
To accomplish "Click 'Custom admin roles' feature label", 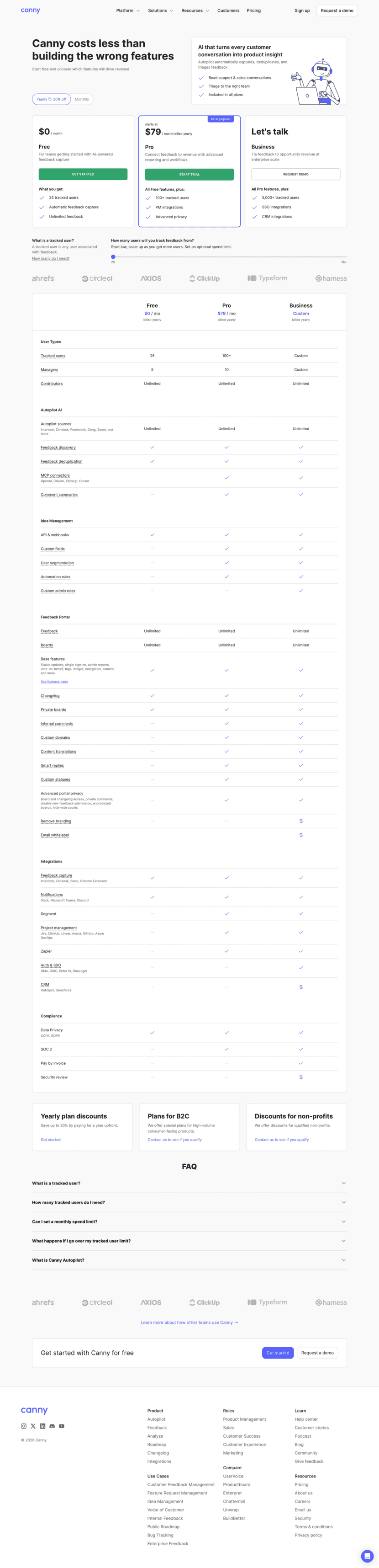I will tap(58, 591).
